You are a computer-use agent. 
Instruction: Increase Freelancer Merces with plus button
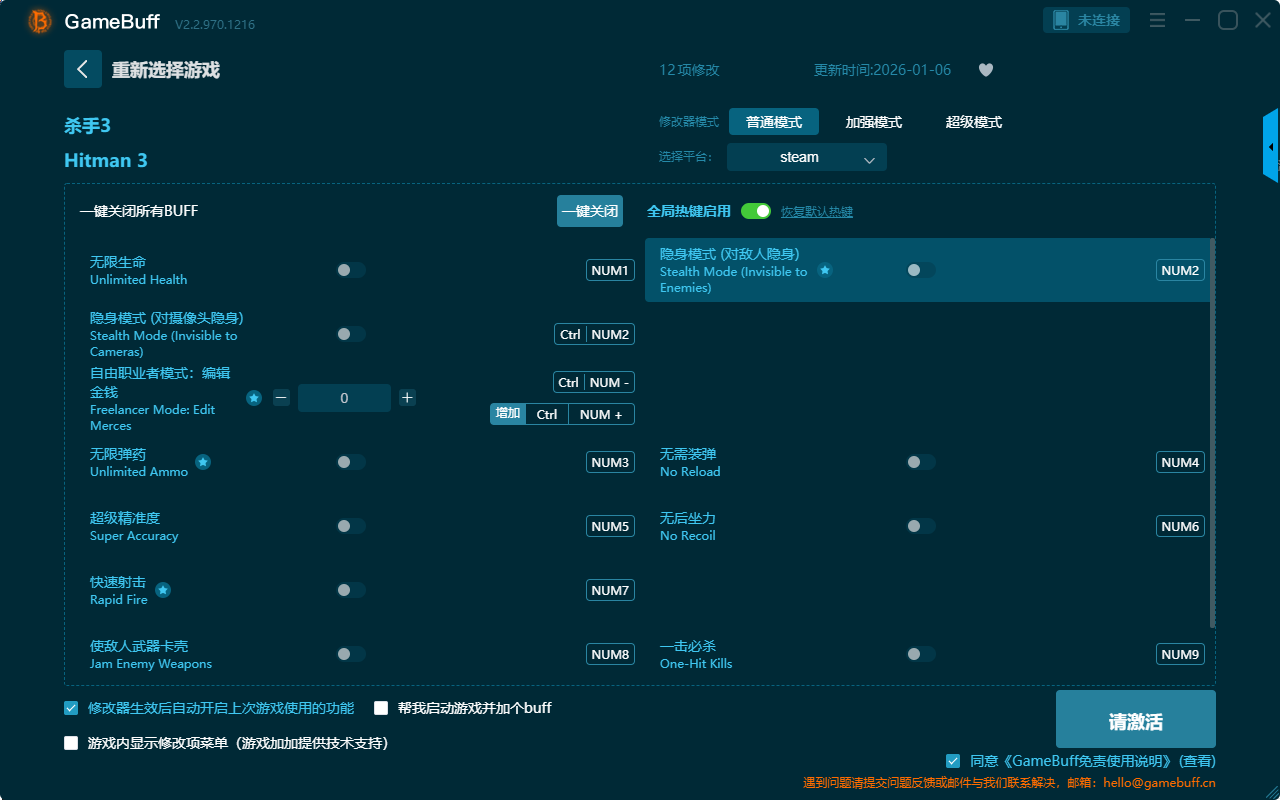pos(407,398)
